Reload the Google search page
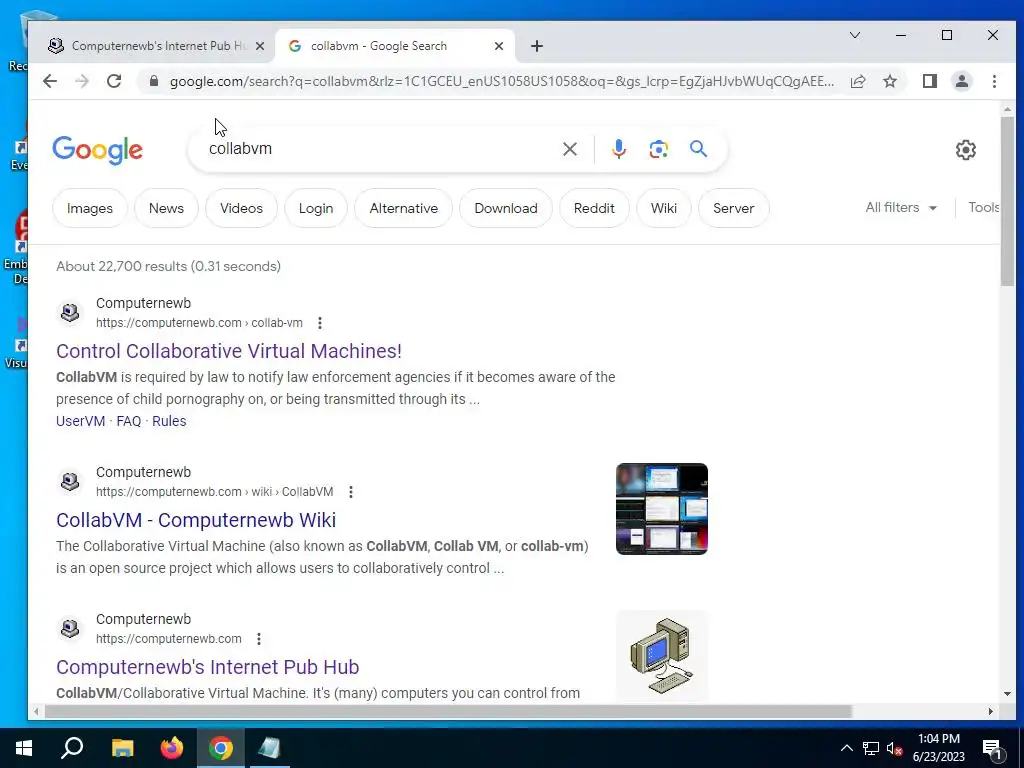Image resolution: width=1024 pixels, height=768 pixels. 114,81
